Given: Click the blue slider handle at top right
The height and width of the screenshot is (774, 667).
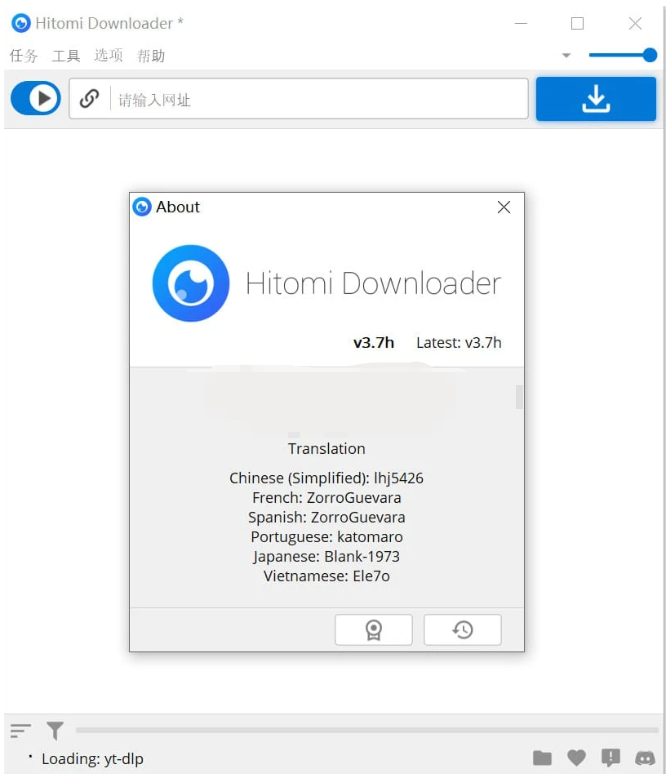Looking at the screenshot, I should (x=650, y=55).
